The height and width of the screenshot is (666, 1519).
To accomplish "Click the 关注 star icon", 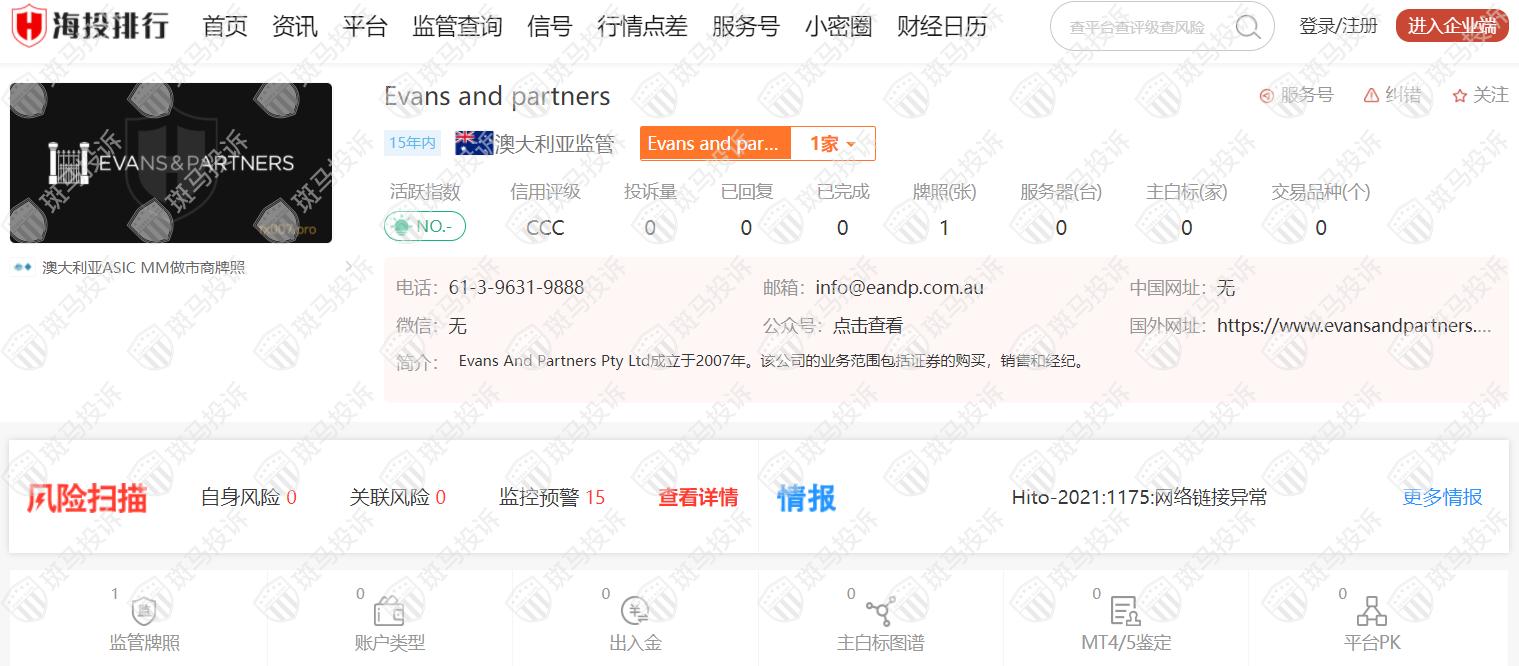I will tap(1459, 96).
